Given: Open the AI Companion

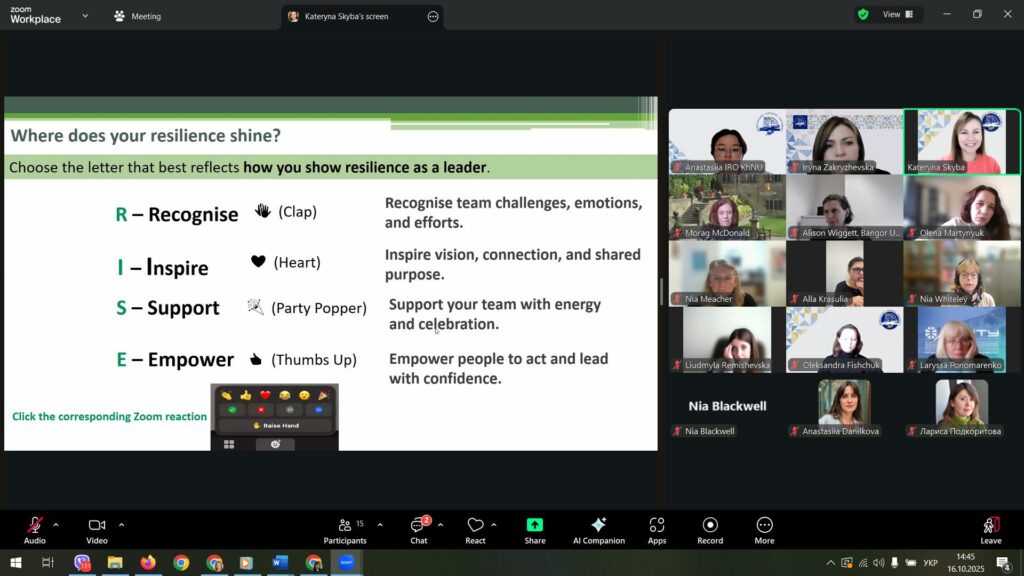Looking at the screenshot, I should point(598,530).
